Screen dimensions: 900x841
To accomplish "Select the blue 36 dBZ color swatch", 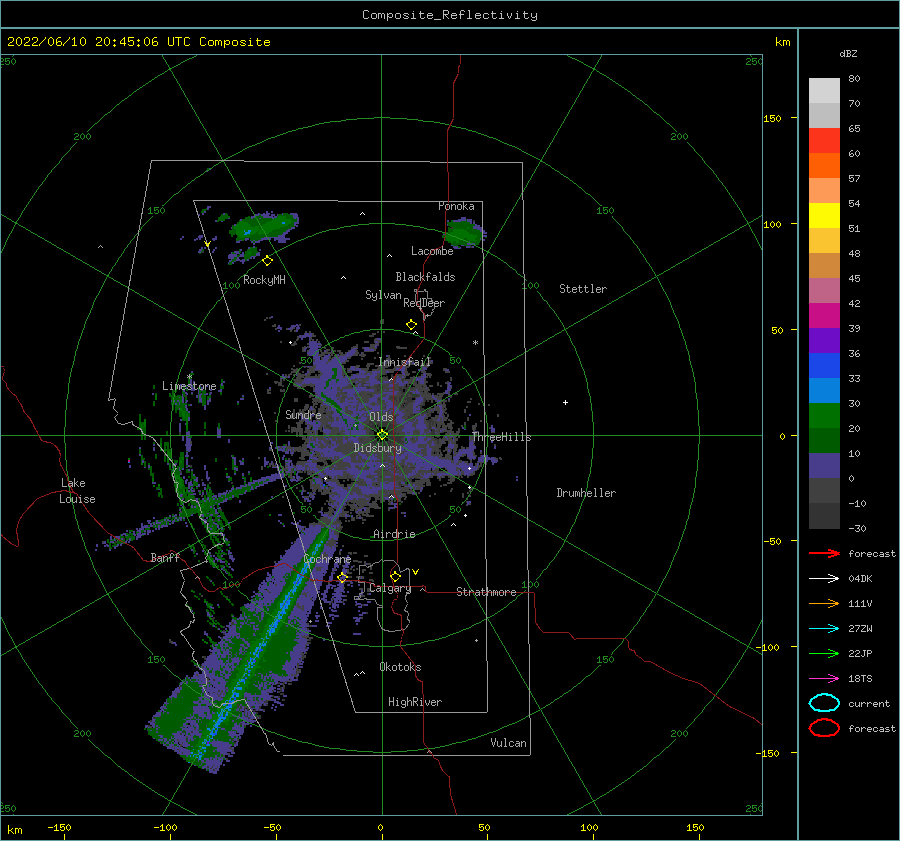I will coord(824,365).
